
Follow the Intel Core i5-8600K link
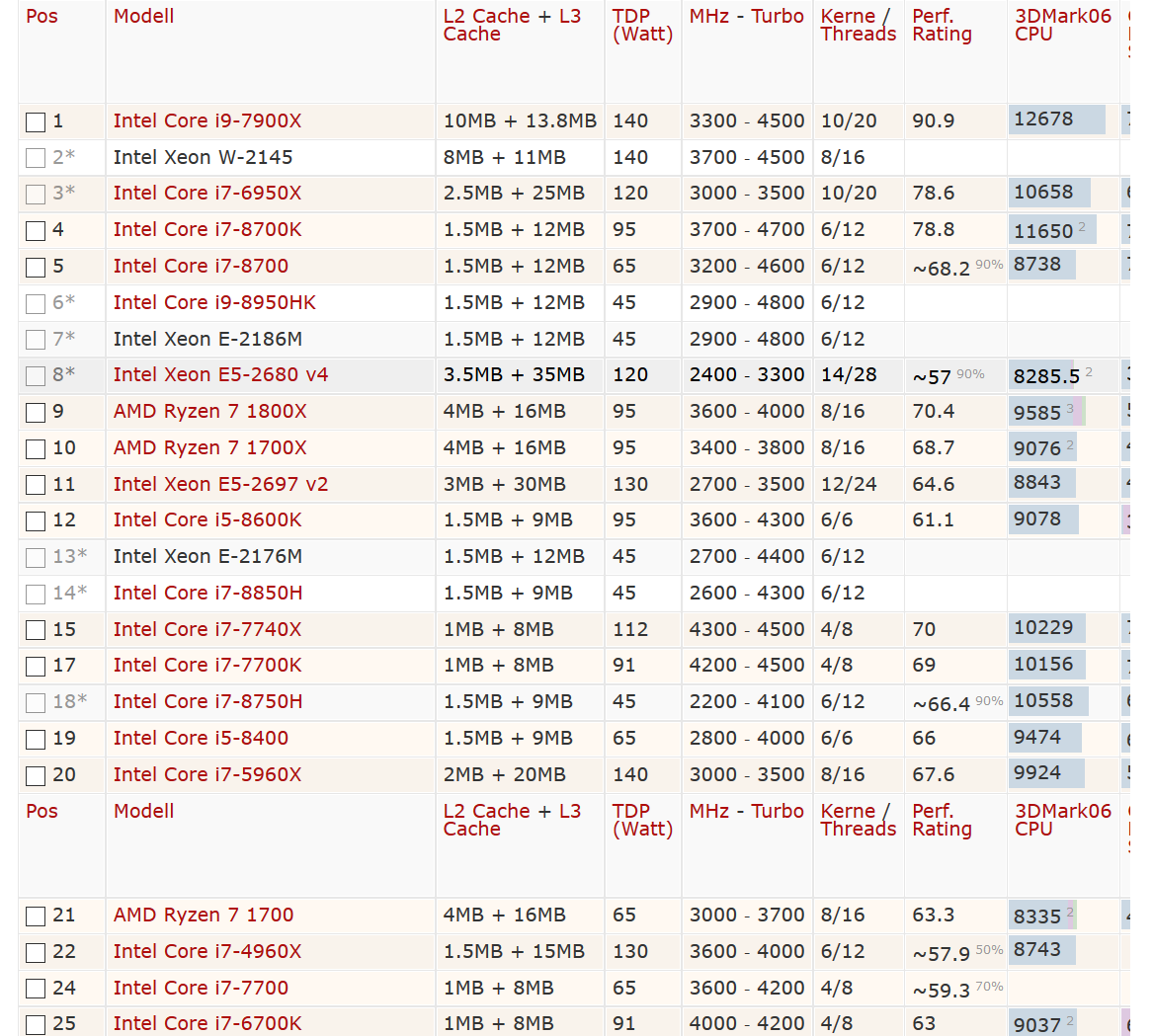(207, 519)
